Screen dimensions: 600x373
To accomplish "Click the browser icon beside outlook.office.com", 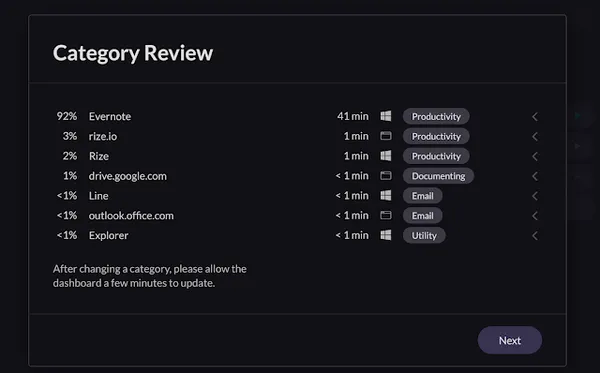I will point(386,215).
